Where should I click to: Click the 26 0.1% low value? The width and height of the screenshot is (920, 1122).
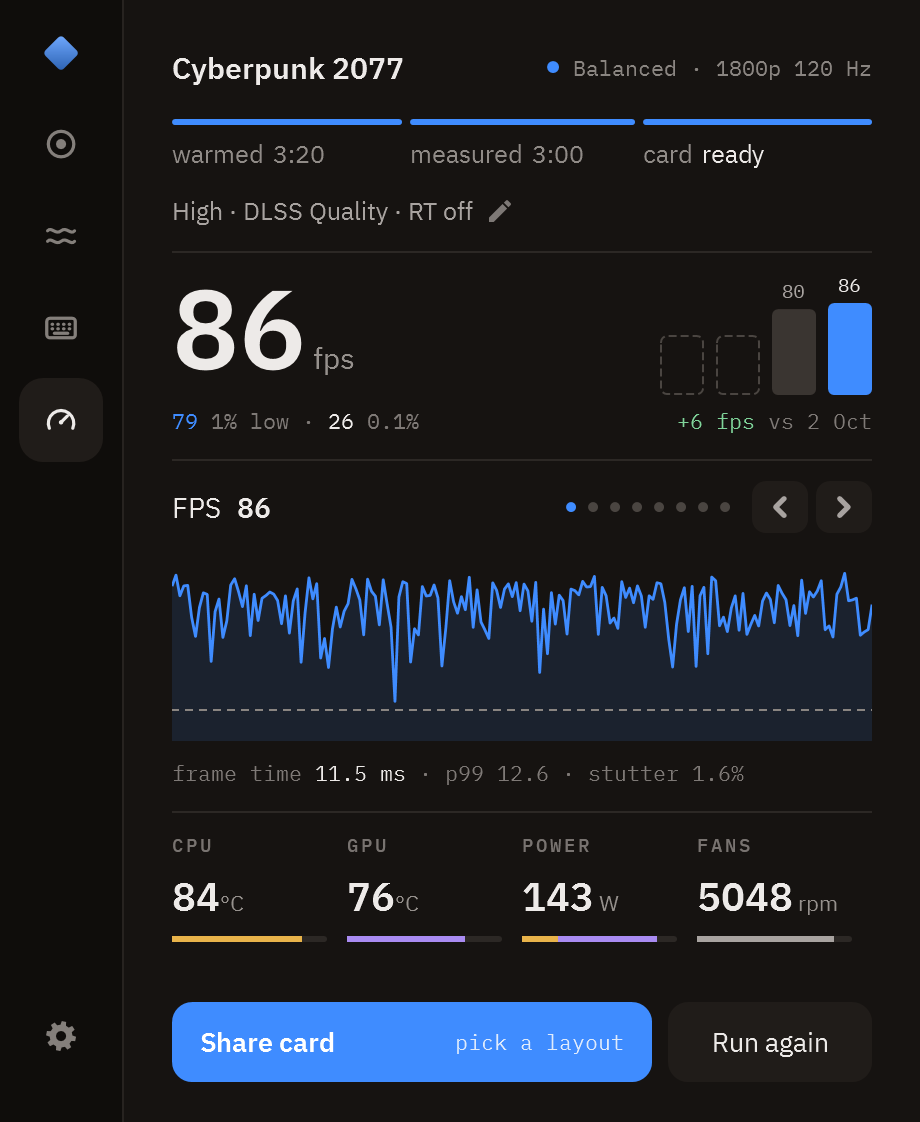tap(373, 421)
